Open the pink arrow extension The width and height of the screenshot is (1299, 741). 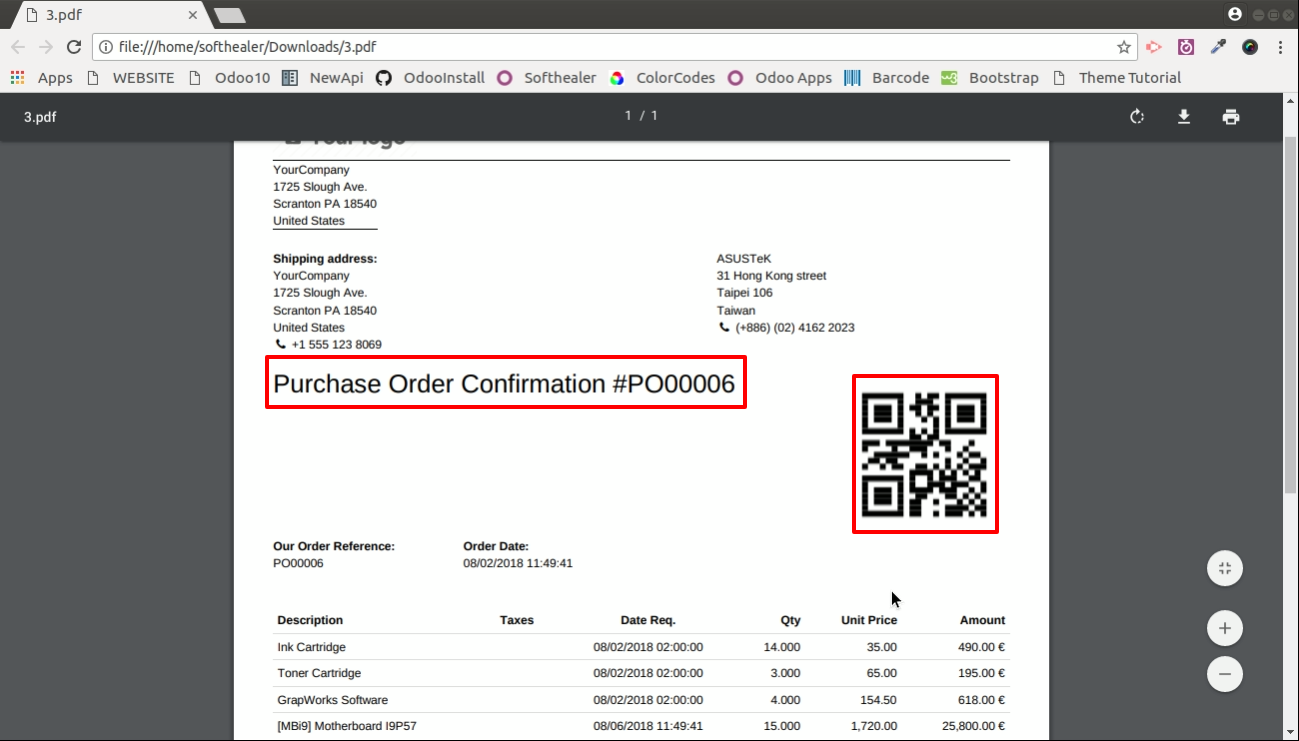point(1154,47)
